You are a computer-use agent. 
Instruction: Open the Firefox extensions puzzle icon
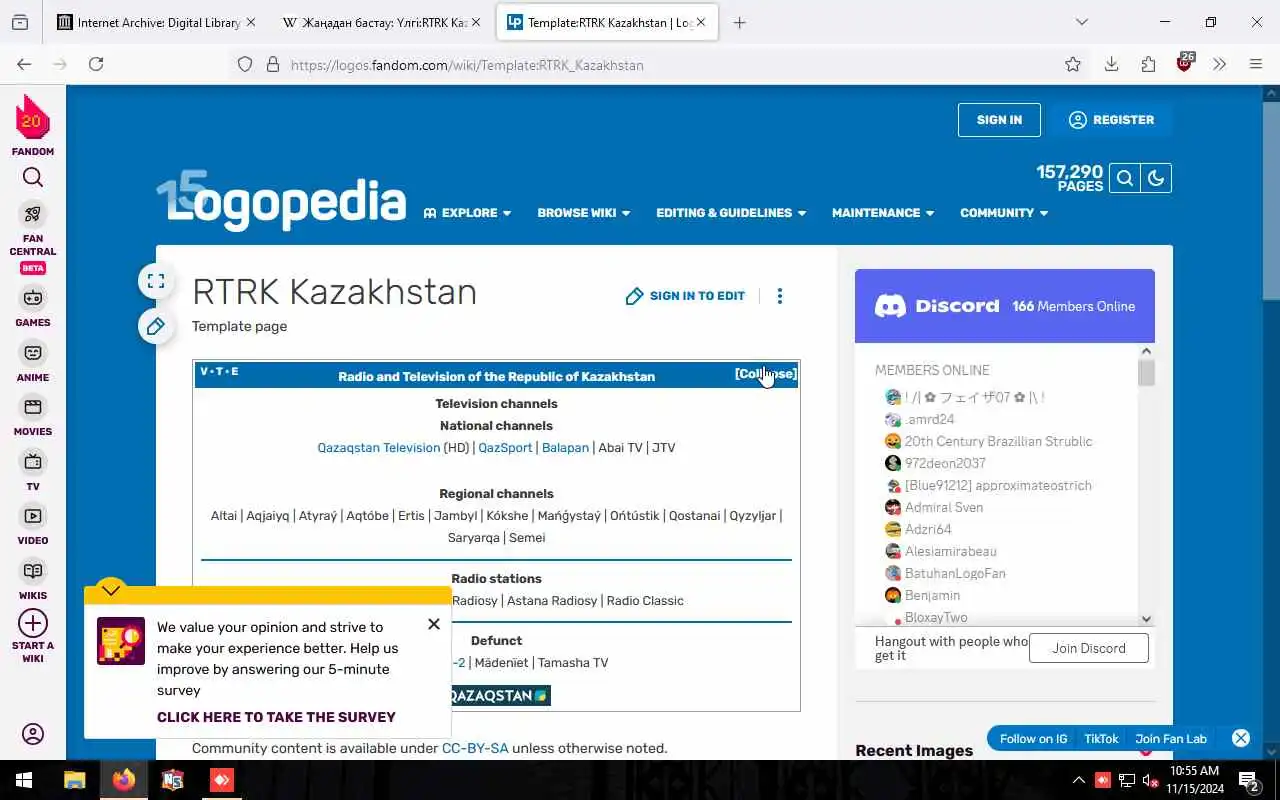(x=1148, y=64)
